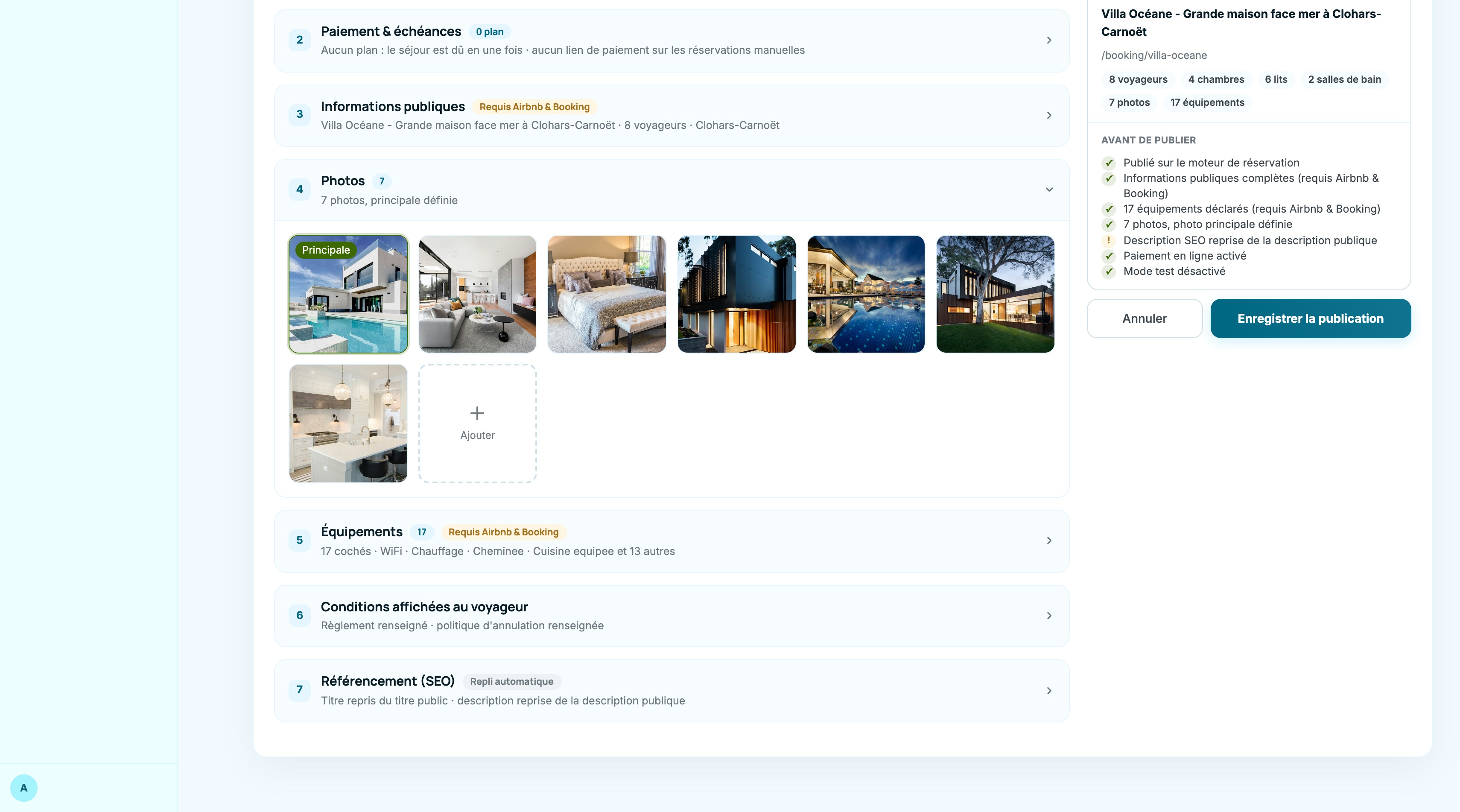
Task: Click the /booking/villa-oceane path text
Action: tap(1154, 55)
